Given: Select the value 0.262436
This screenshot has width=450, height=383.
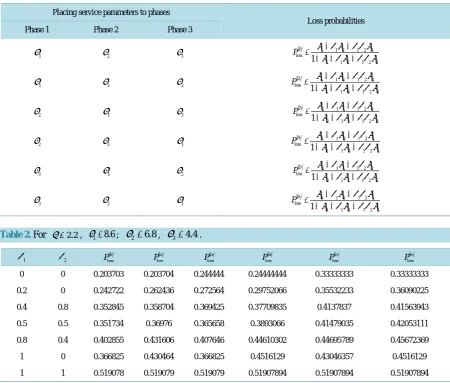Looking at the screenshot, I should click(159, 290).
